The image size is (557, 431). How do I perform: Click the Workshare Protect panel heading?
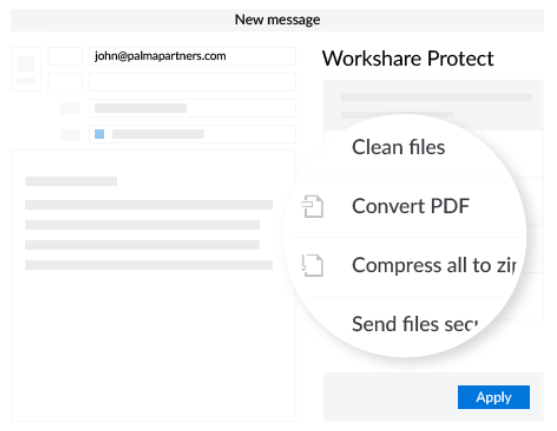(x=408, y=58)
